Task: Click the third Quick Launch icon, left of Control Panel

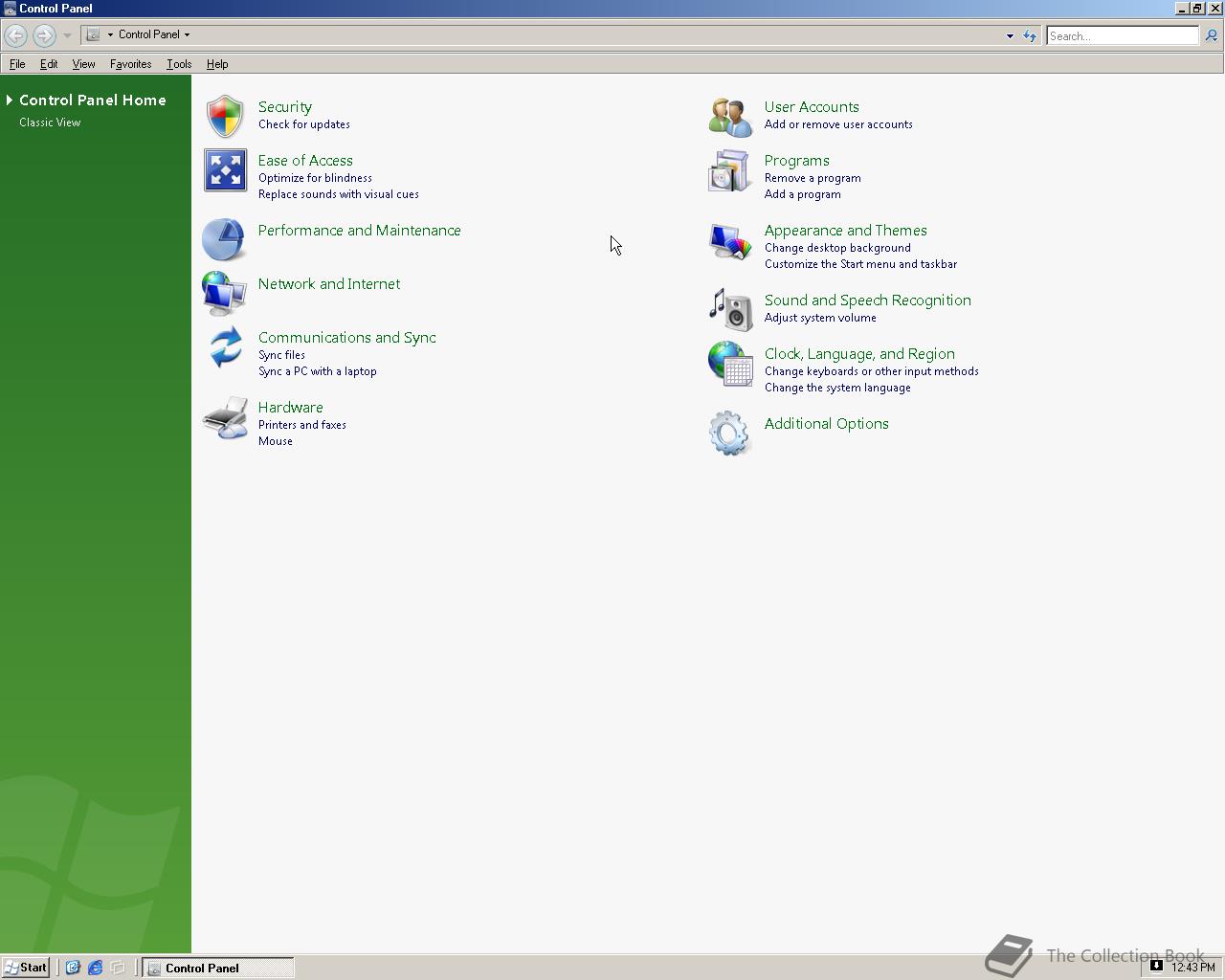Action: tap(119, 968)
